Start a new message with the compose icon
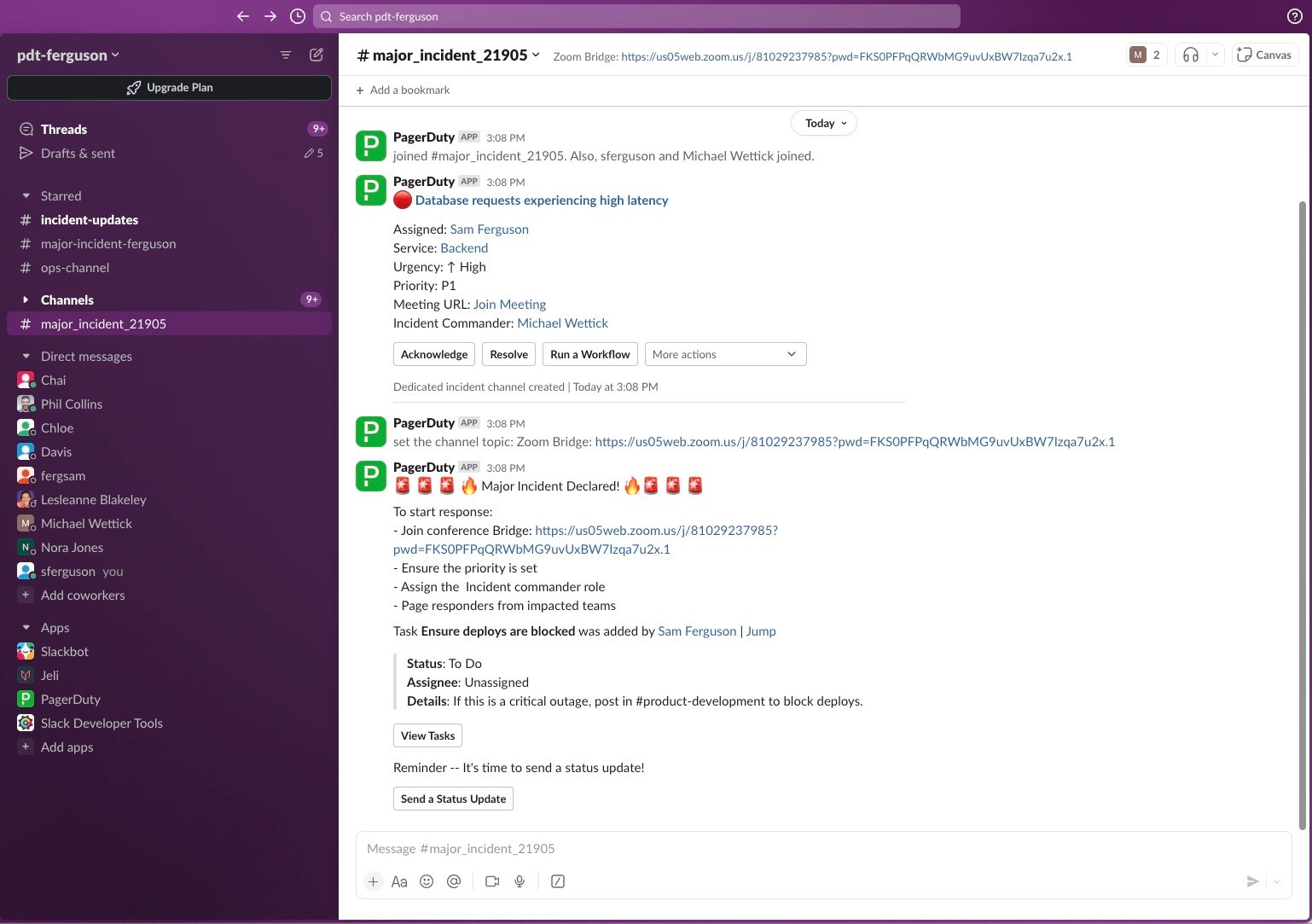This screenshot has height=924, width=1312. (316, 54)
